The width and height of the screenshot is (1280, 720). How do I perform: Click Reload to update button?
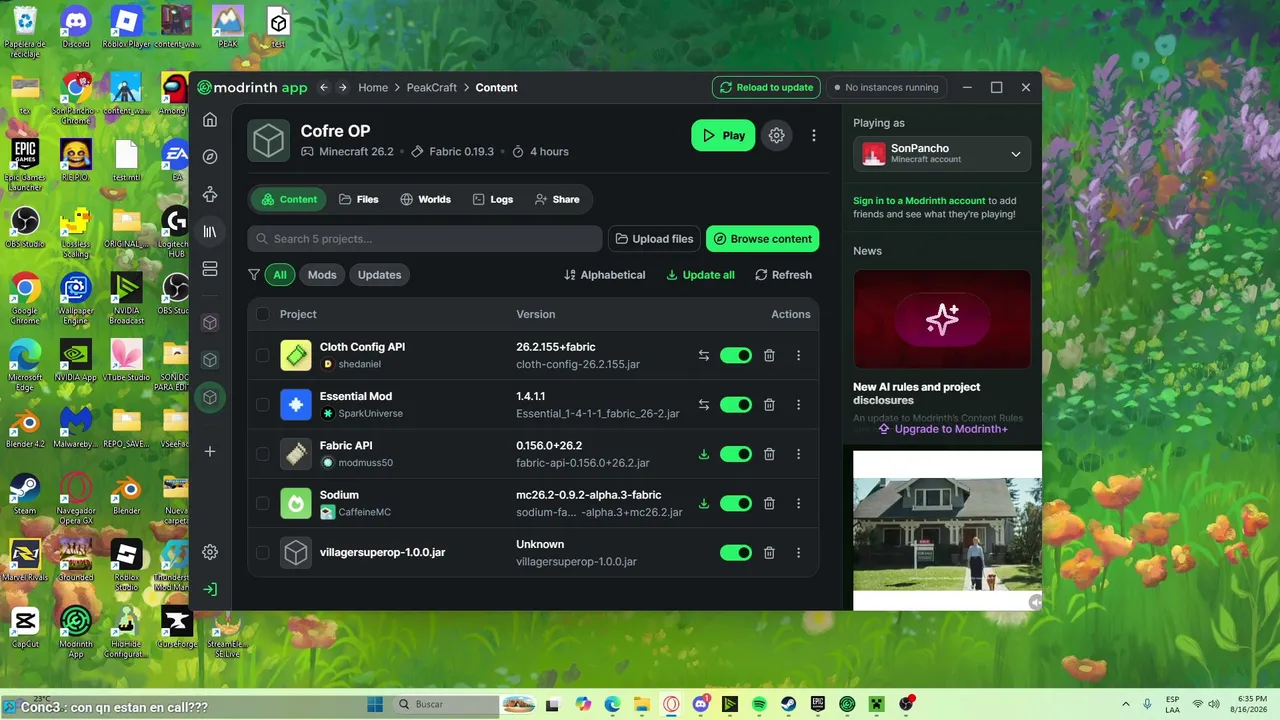click(x=766, y=87)
